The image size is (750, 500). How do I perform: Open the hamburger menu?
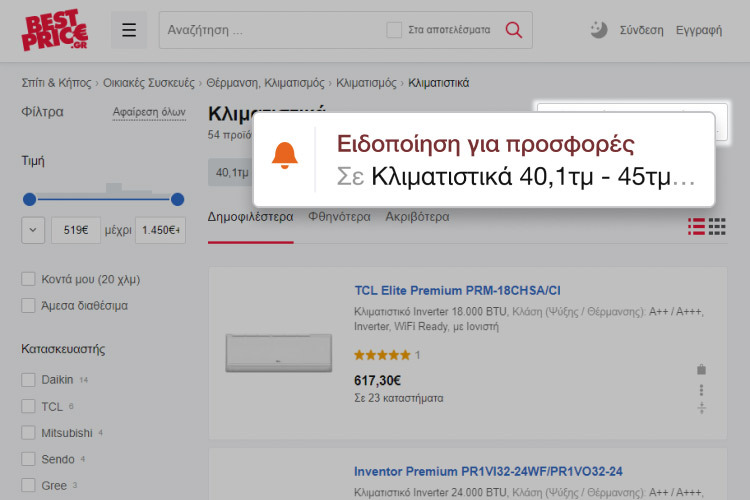(x=129, y=30)
